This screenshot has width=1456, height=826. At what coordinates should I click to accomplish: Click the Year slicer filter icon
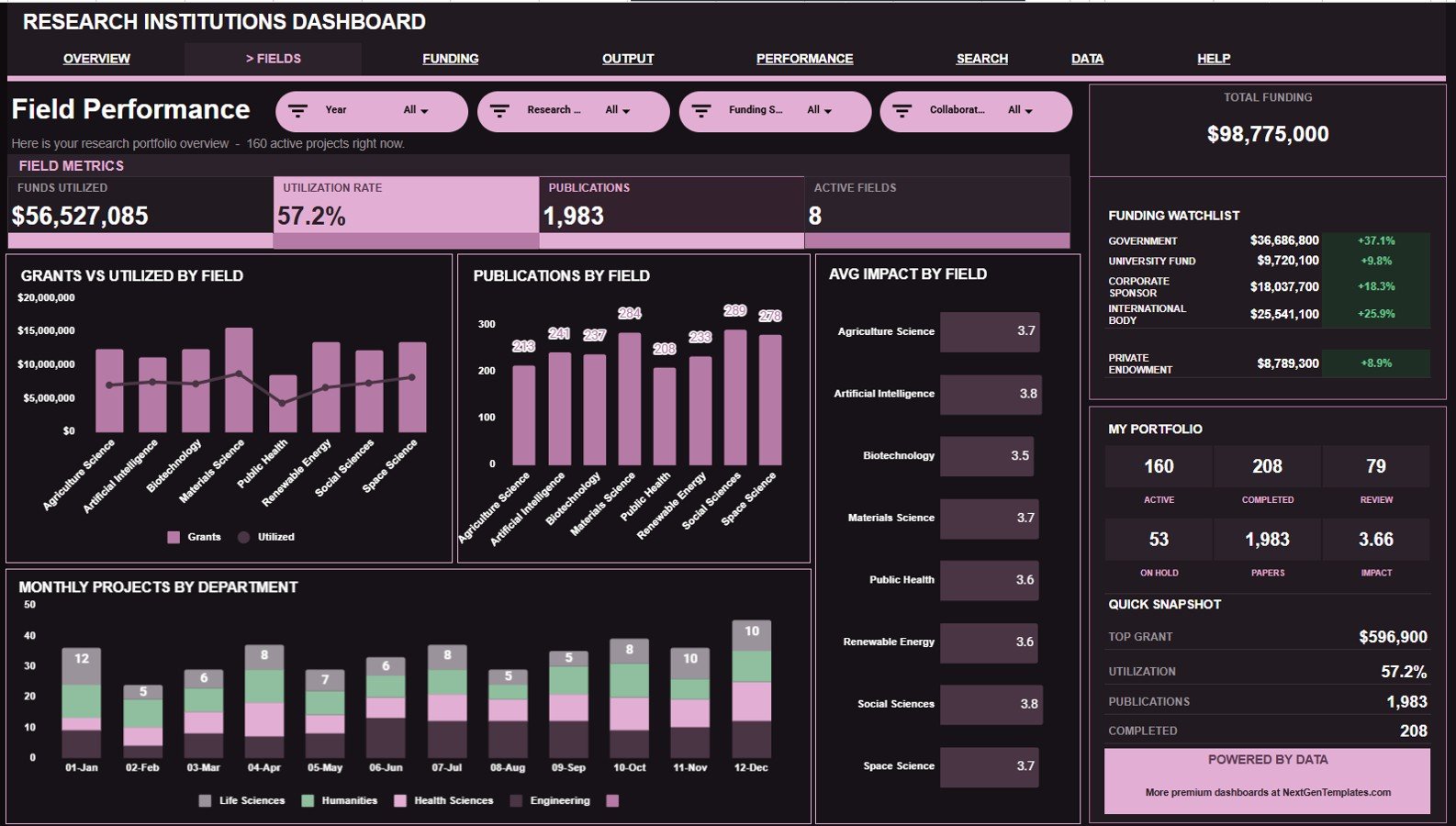coord(297,111)
